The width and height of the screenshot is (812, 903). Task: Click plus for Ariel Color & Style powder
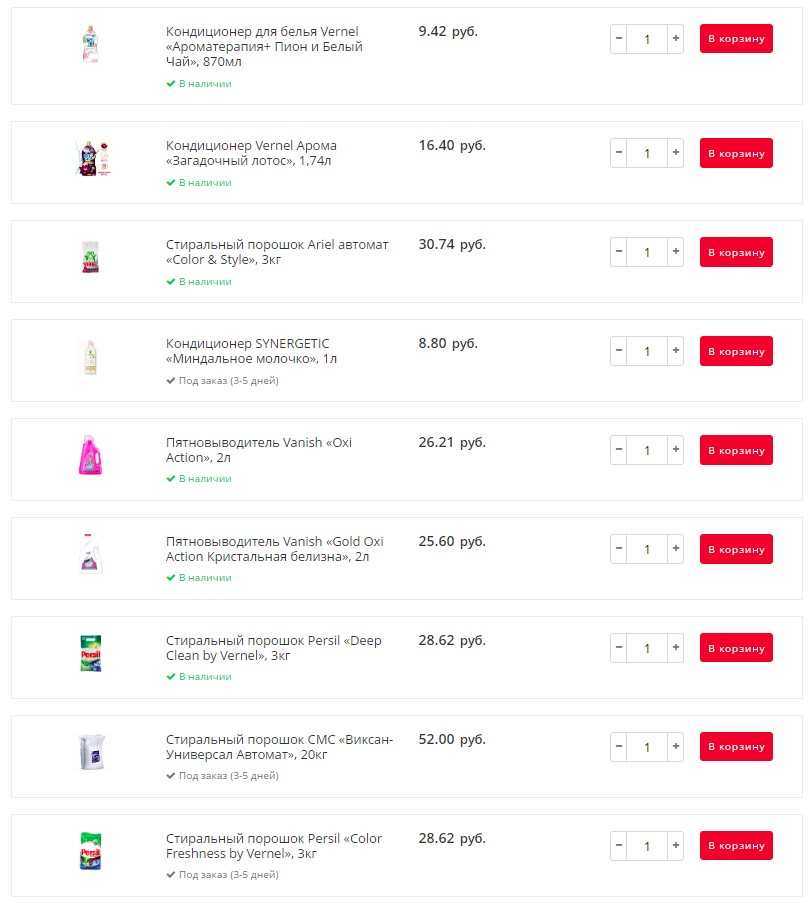[x=676, y=252]
